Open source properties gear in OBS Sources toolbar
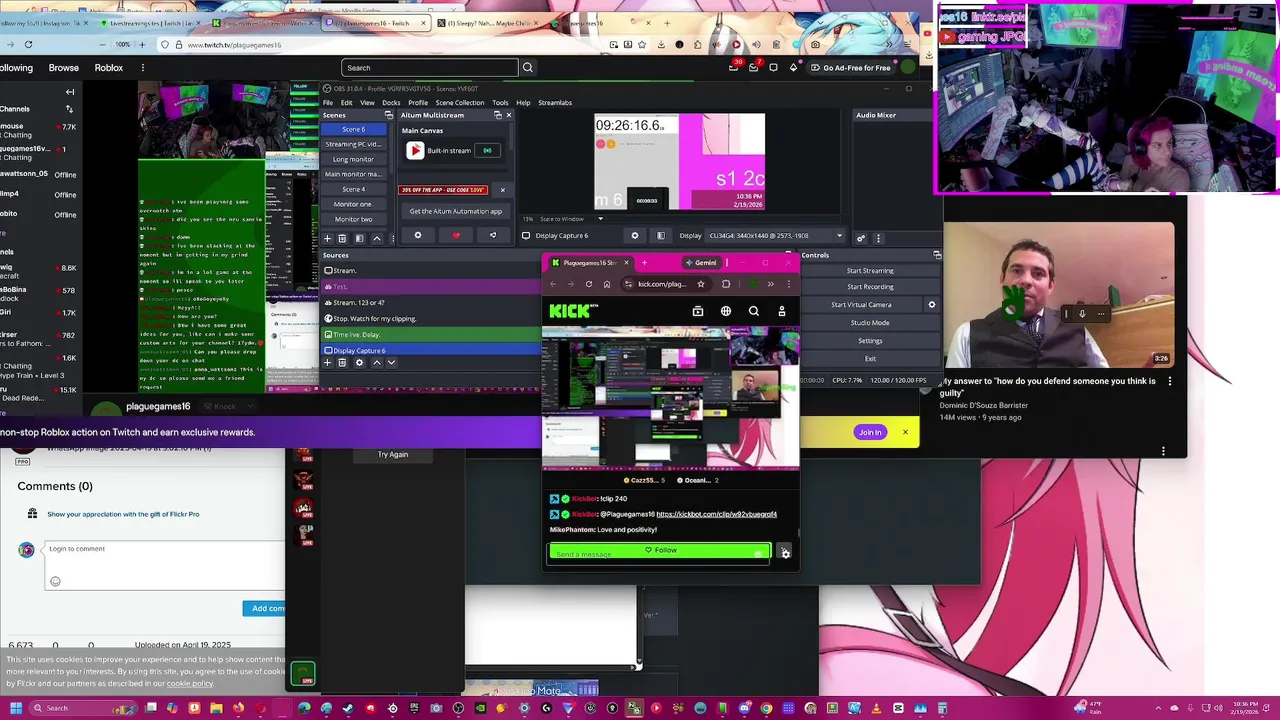Viewport: 1280px width, 720px height. 359,362
